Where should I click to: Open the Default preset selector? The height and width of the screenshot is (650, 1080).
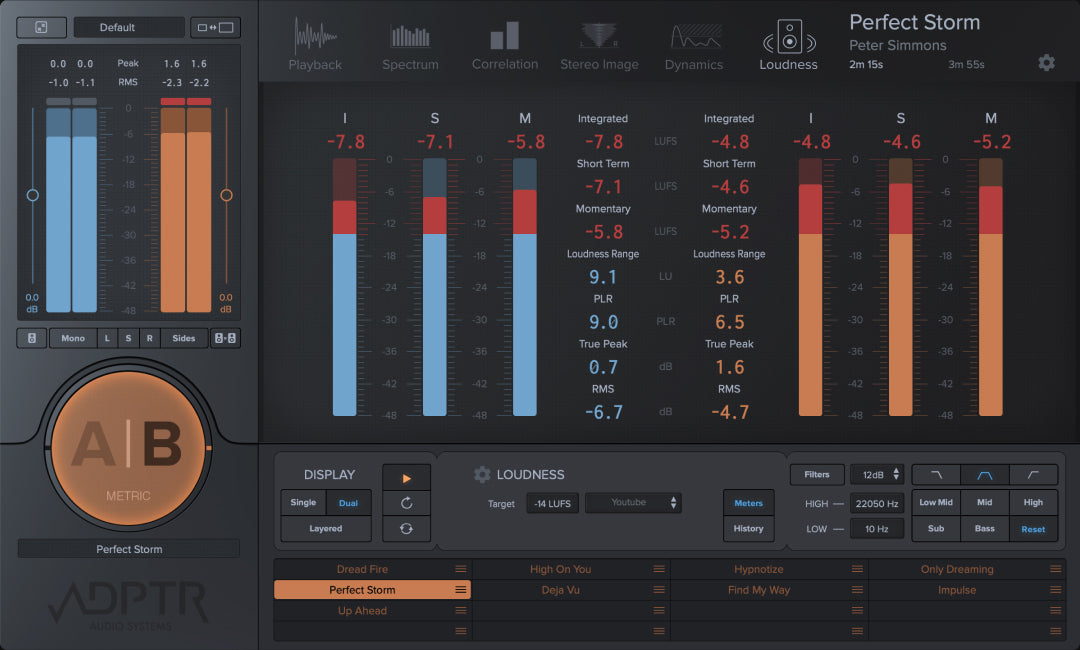coord(128,28)
